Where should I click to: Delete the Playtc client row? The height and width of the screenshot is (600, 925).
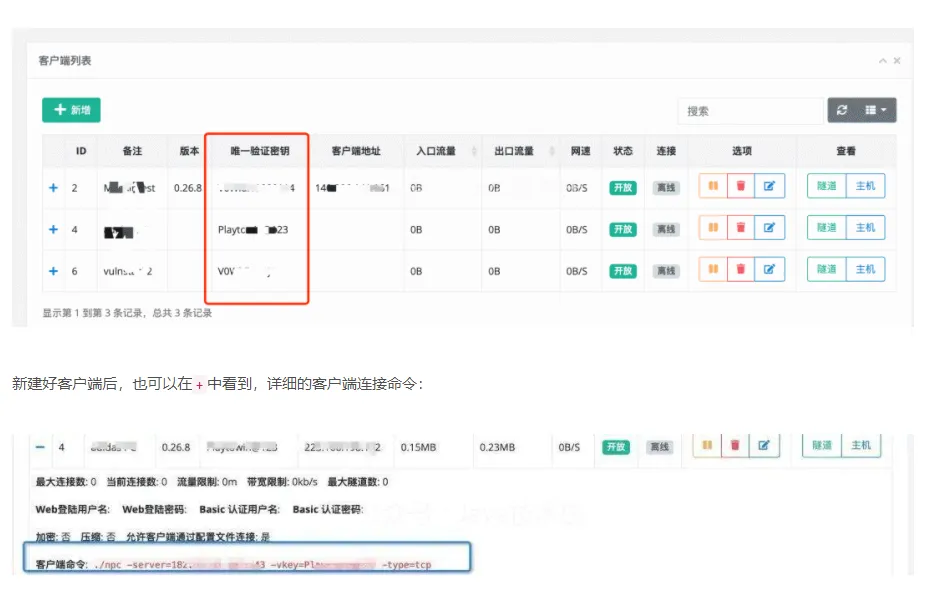click(741, 228)
